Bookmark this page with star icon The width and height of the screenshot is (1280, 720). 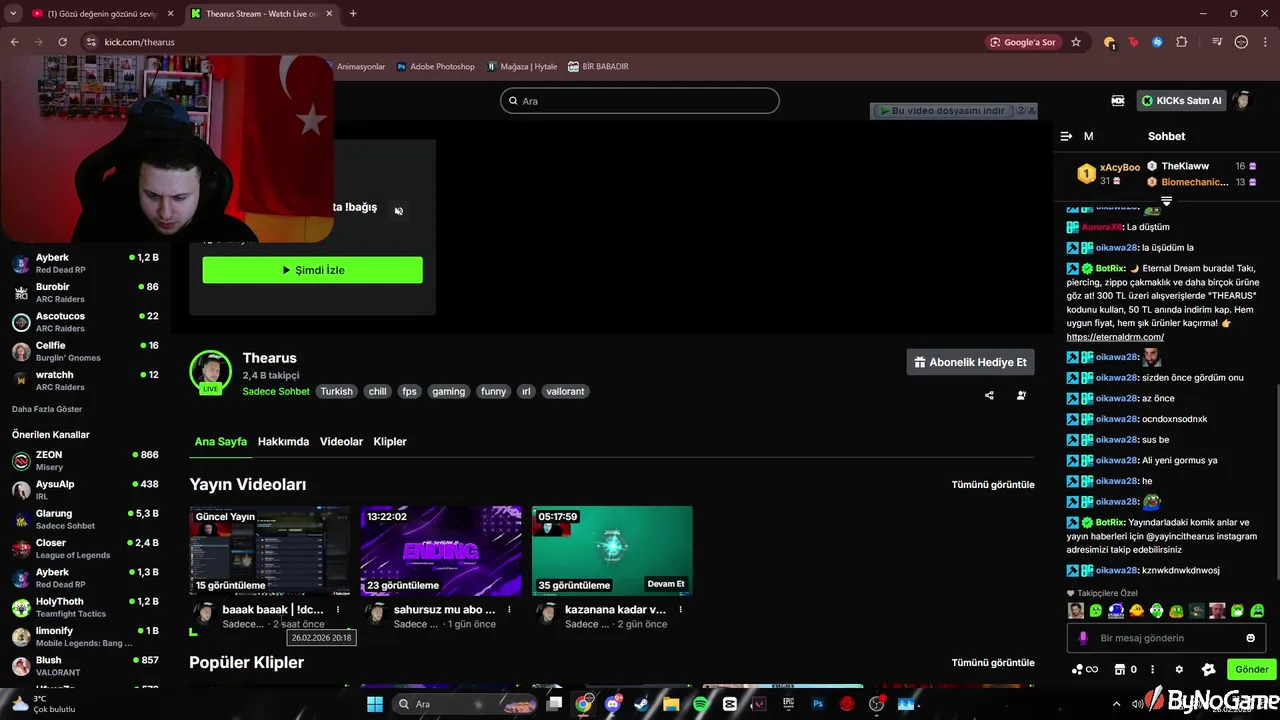click(x=1076, y=42)
